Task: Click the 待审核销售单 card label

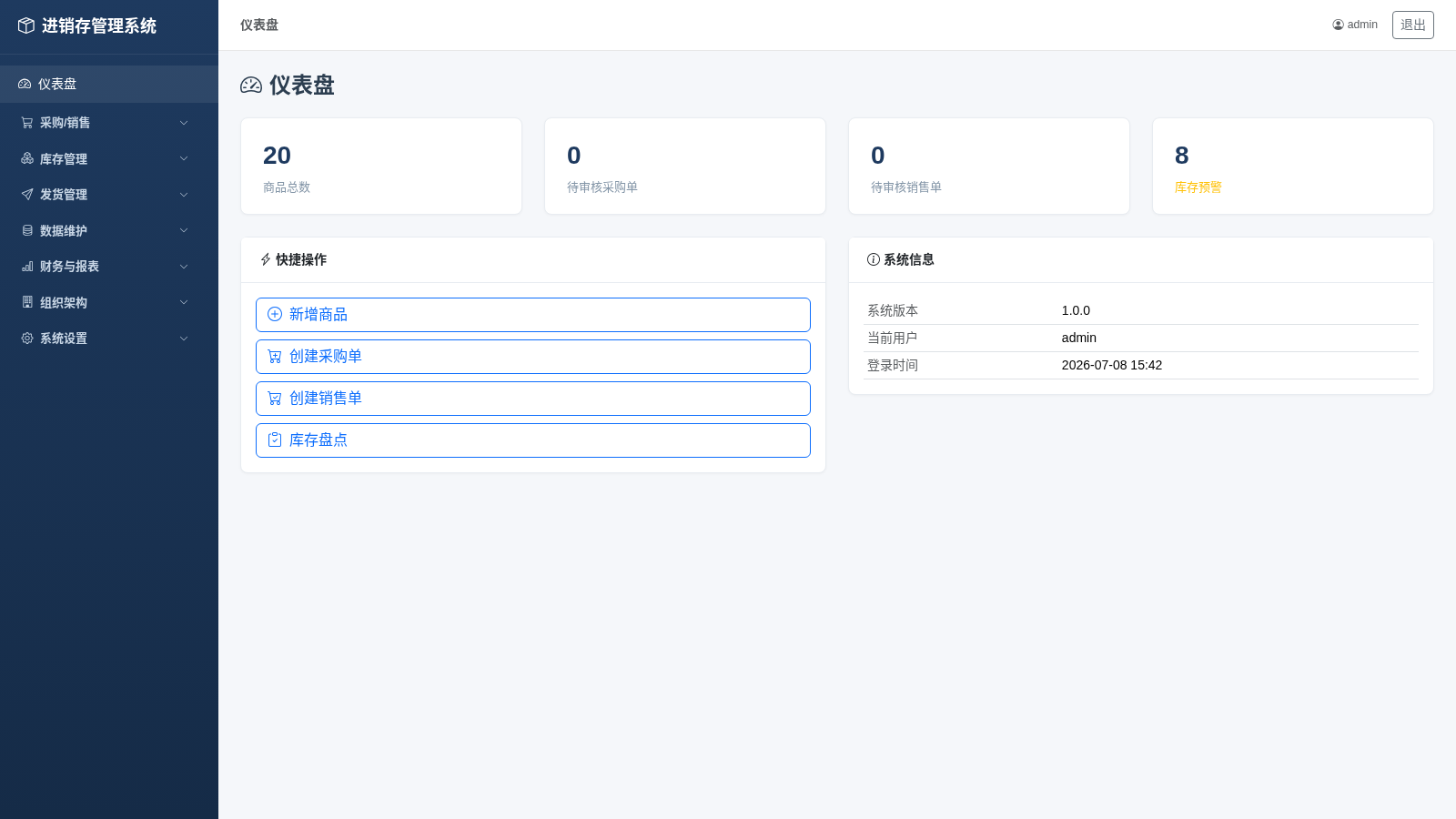Action: pyautogui.click(x=906, y=187)
